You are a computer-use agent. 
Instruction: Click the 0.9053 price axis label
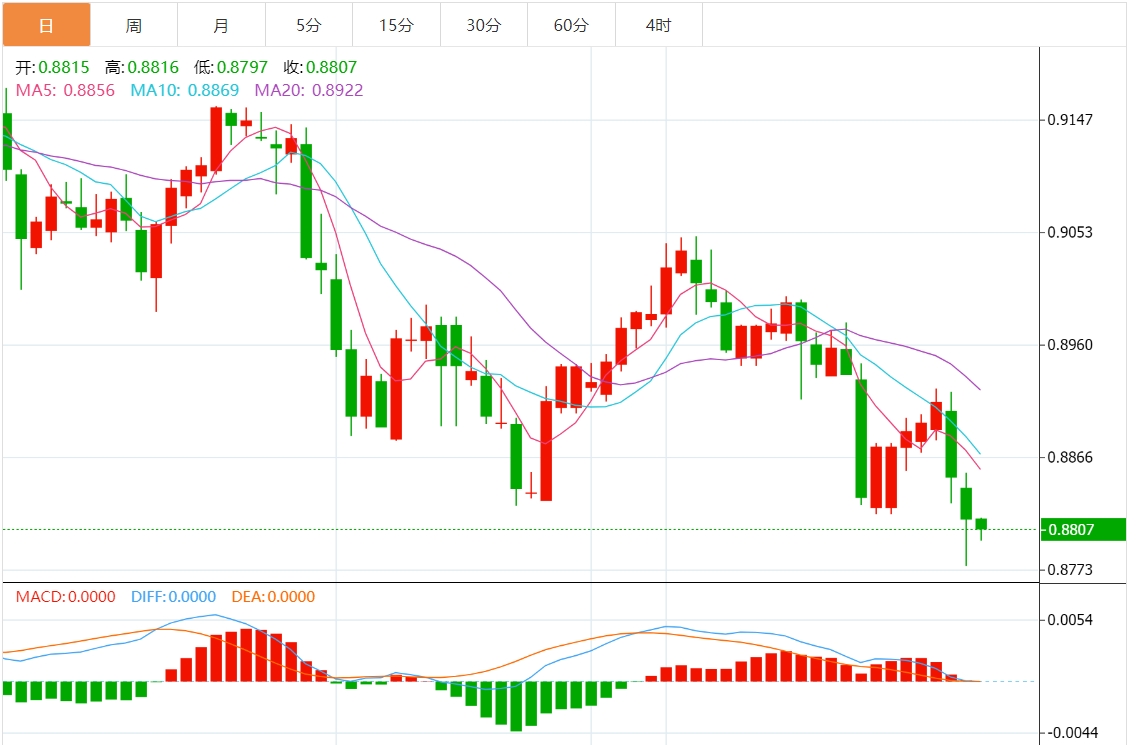[1070, 233]
